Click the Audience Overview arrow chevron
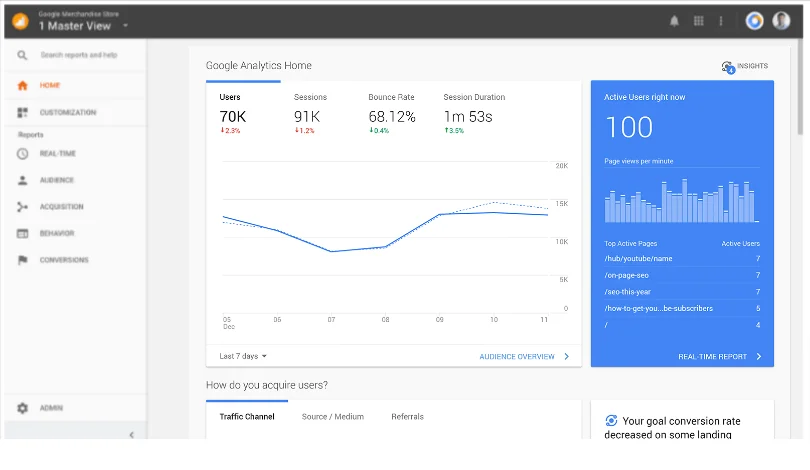810x470 pixels. 567,356
